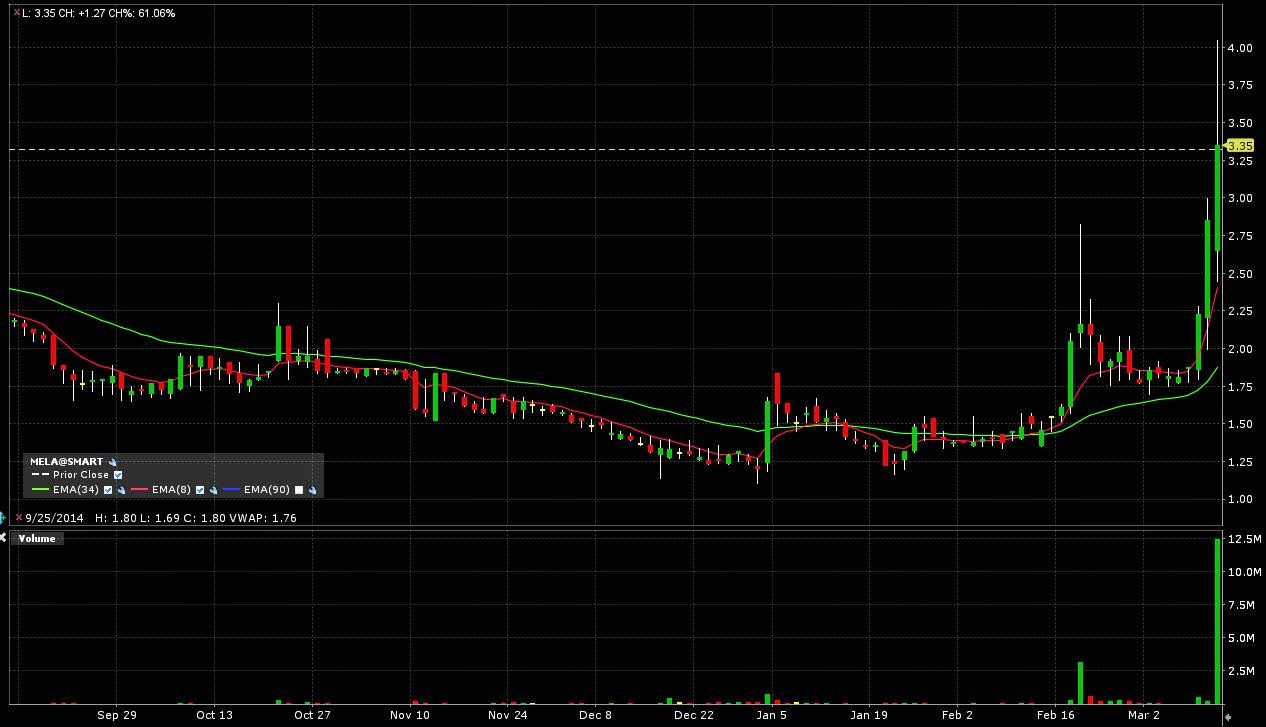The width and height of the screenshot is (1266, 727).
Task: Click the blue plus icon at left chart edge
Action: pyautogui.click(x=3, y=517)
